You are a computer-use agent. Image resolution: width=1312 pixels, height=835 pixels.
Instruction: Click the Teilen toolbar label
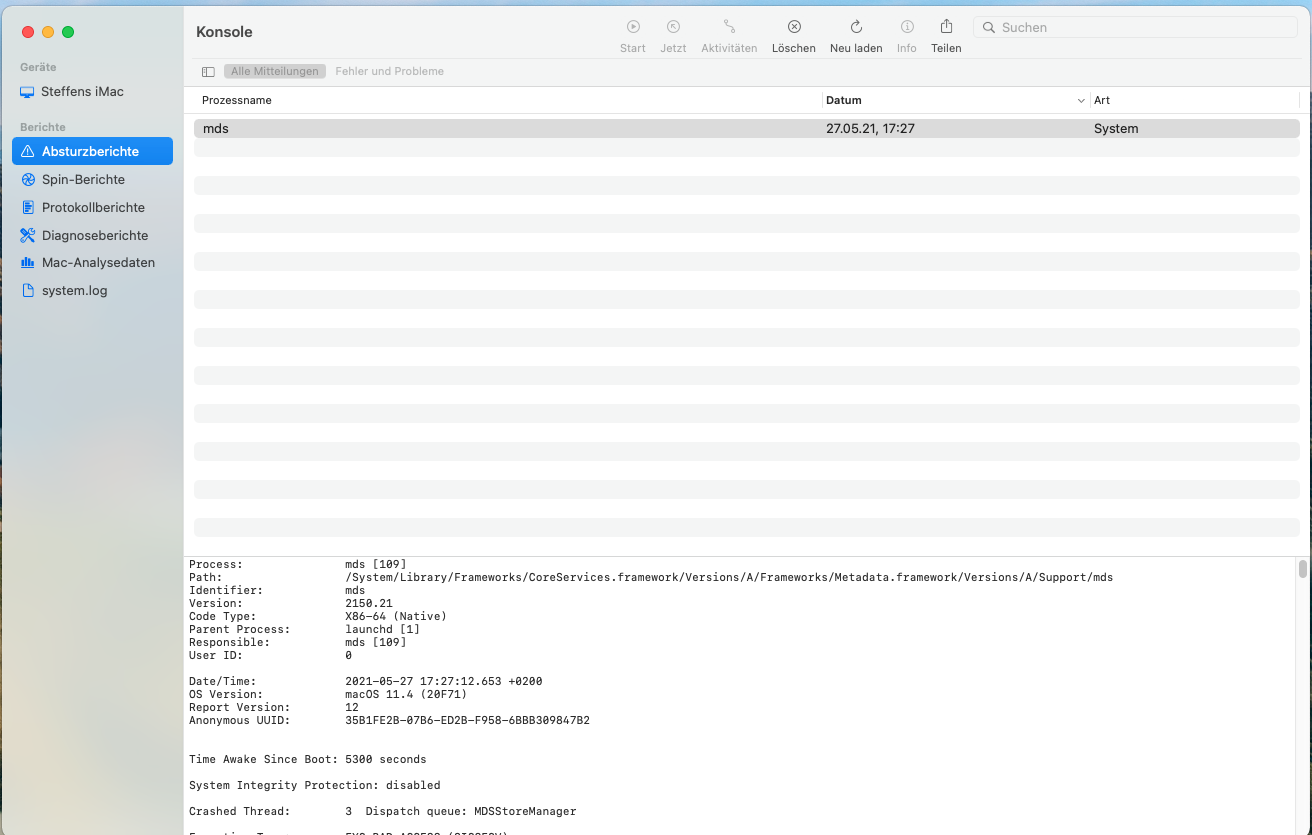pyautogui.click(x=946, y=48)
